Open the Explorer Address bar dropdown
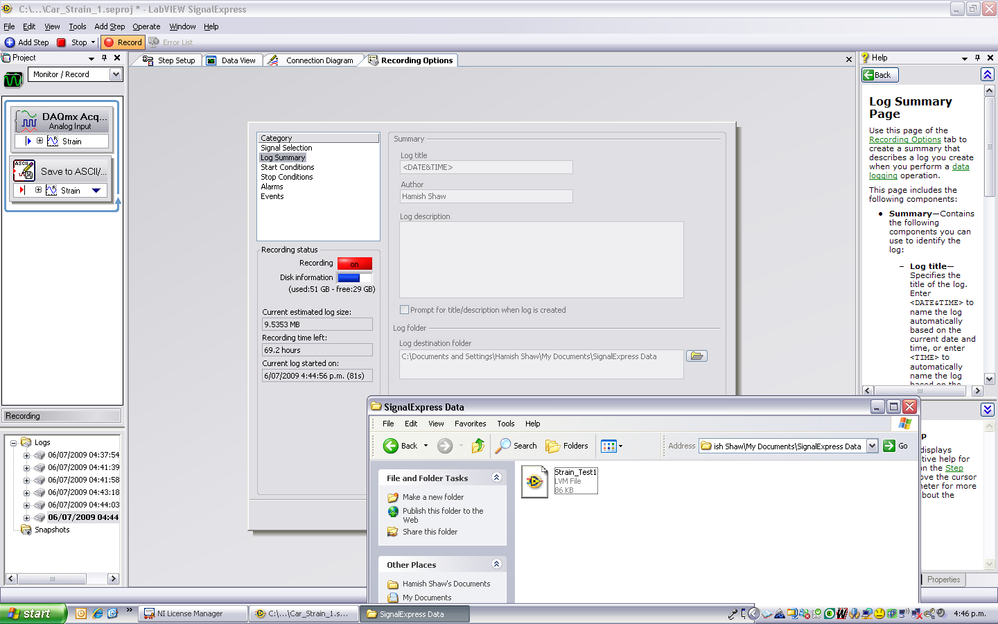This screenshot has width=998, height=624. coord(872,446)
